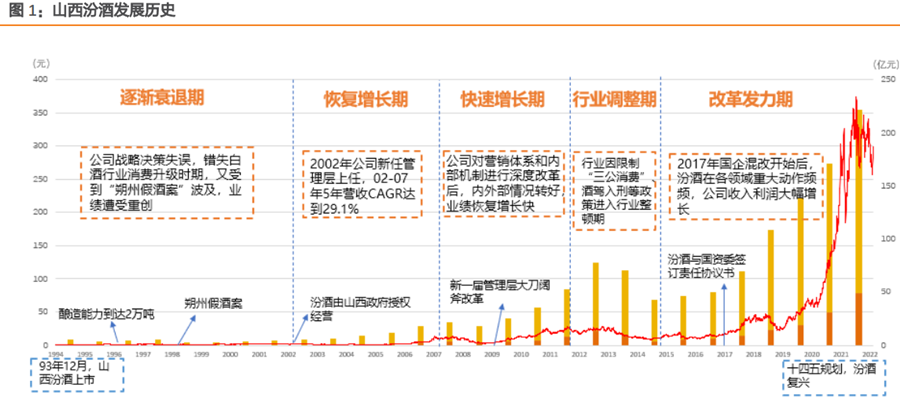900x398 pixels.
Task: Click the 2019 year label
Action: click(x=783, y=355)
